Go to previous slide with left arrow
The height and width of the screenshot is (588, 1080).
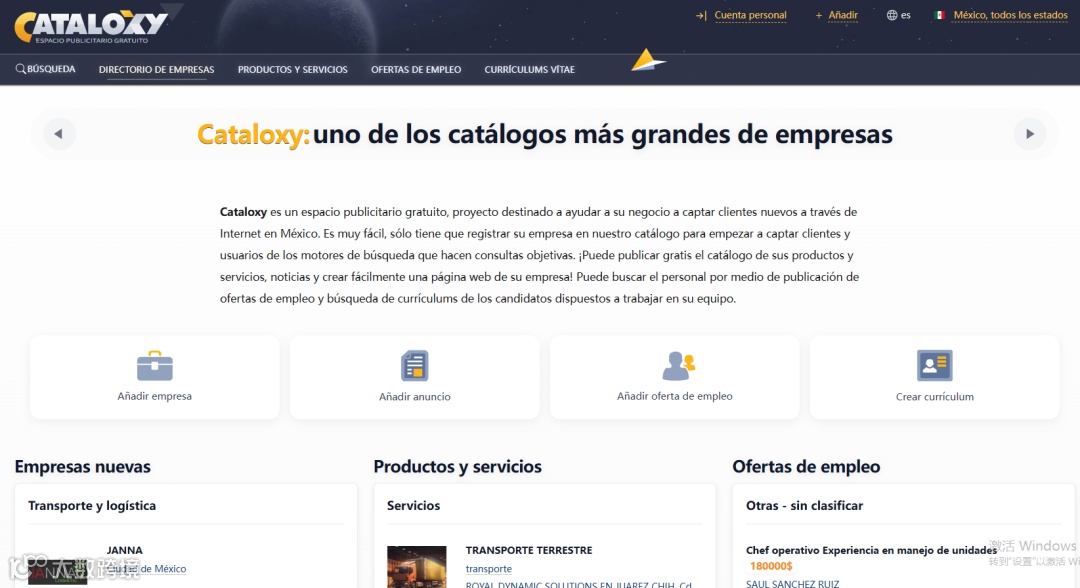point(59,134)
